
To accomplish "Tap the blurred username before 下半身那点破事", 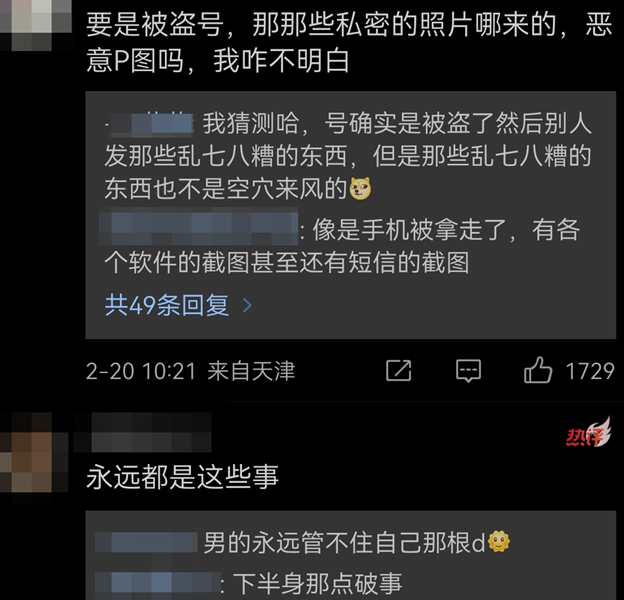I will coord(158,583).
